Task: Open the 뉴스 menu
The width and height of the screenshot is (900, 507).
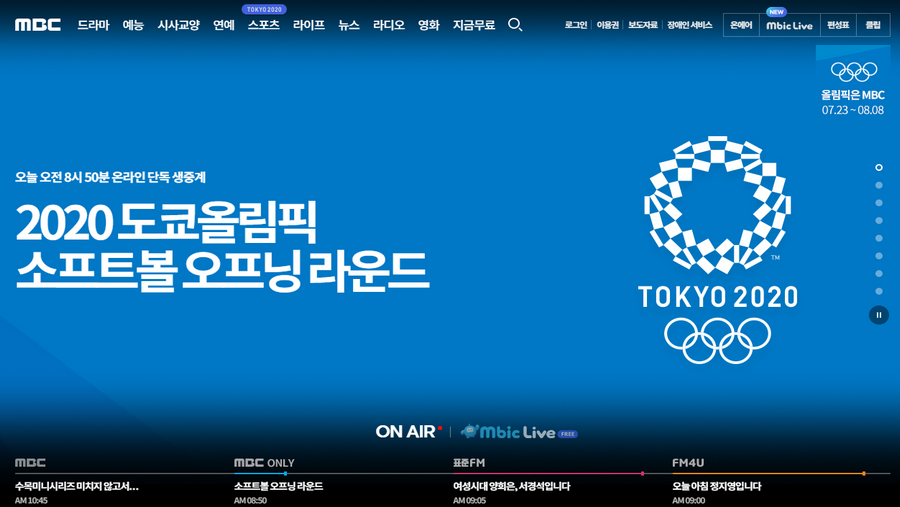Action: click(x=349, y=25)
